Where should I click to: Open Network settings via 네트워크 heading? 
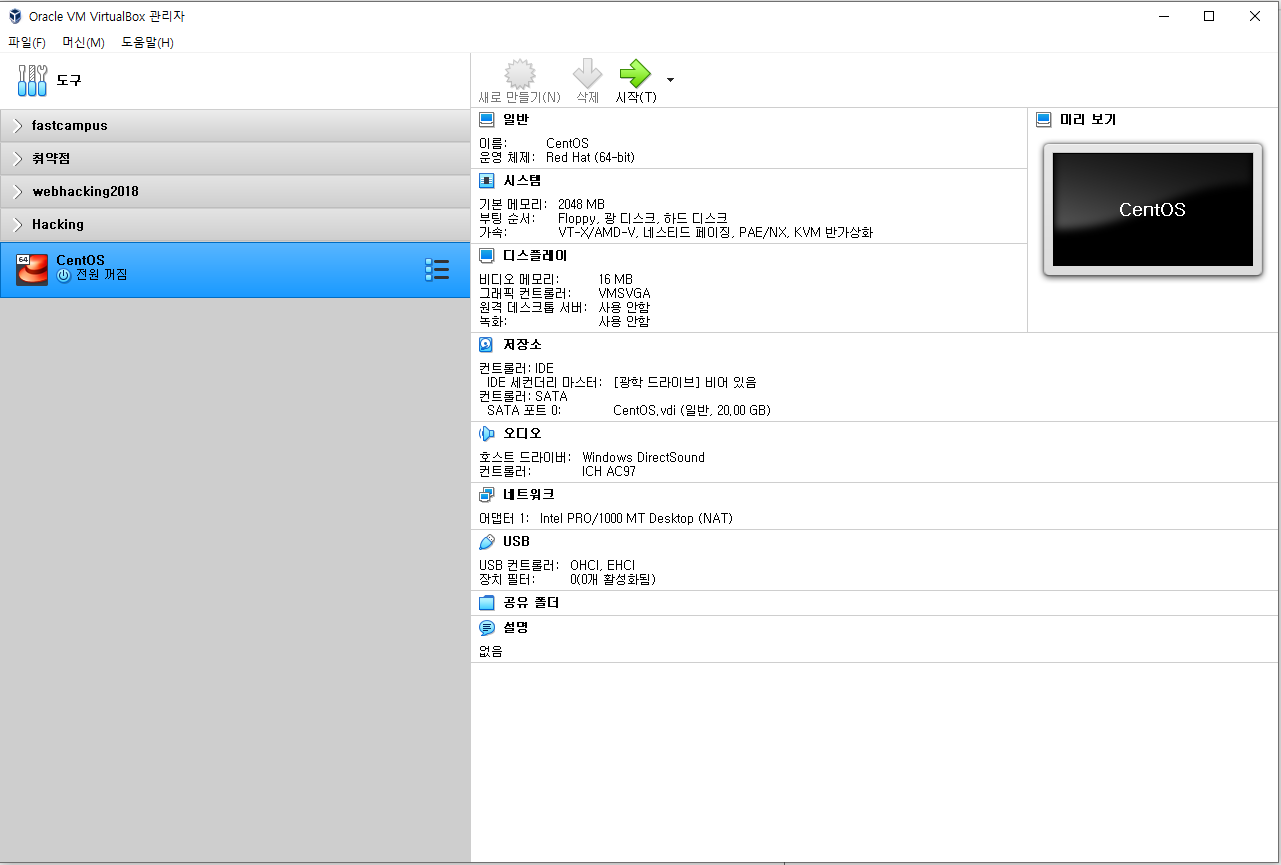[528, 495]
